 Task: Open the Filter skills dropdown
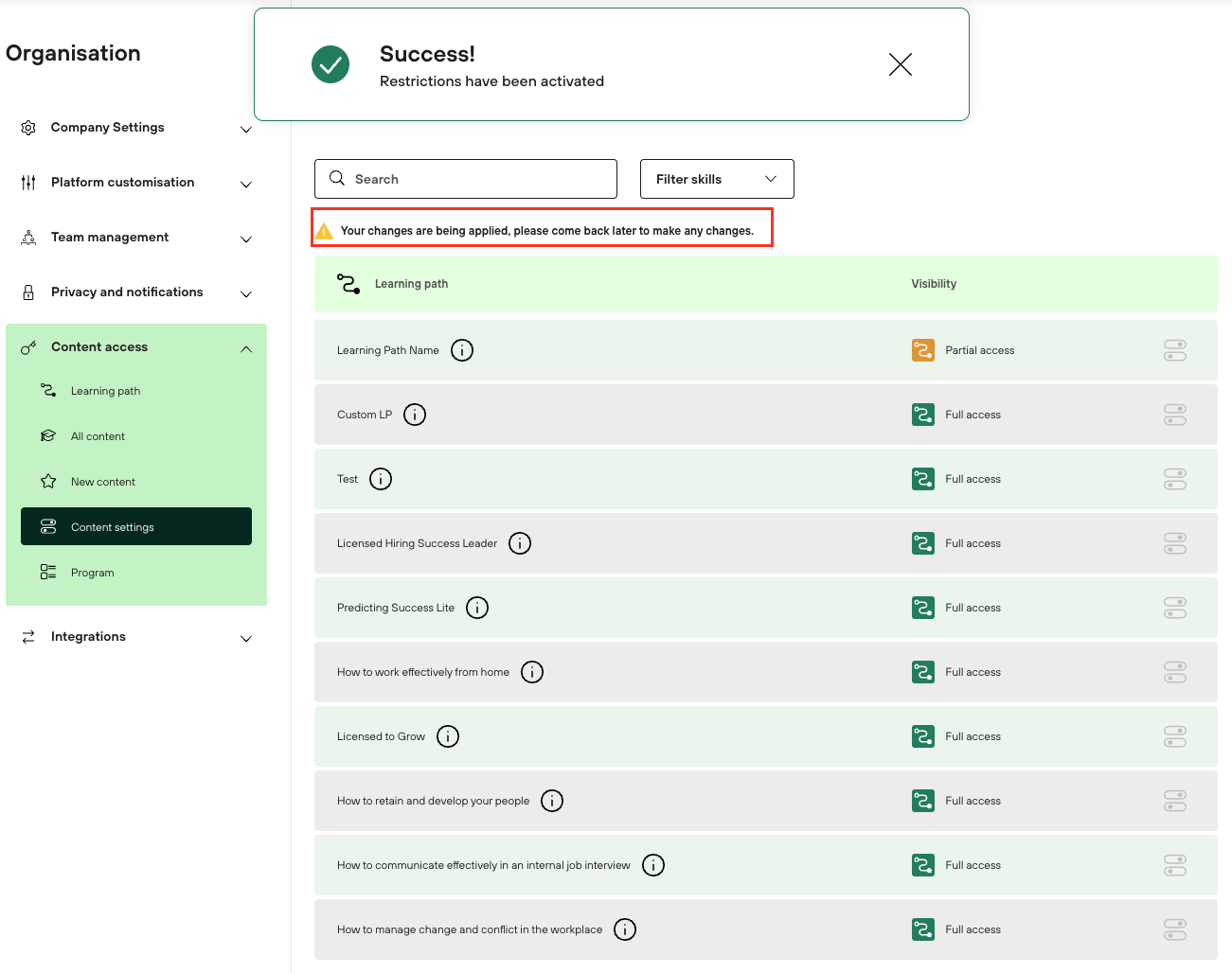tap(716, 179)
